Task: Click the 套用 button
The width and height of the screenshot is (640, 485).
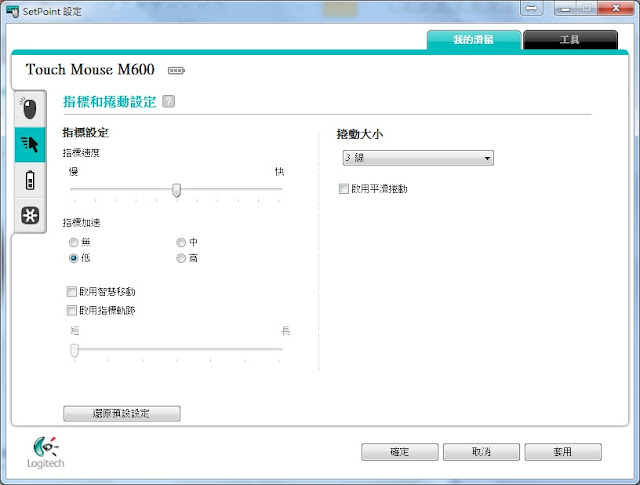Action: click(x=563, y=452)
